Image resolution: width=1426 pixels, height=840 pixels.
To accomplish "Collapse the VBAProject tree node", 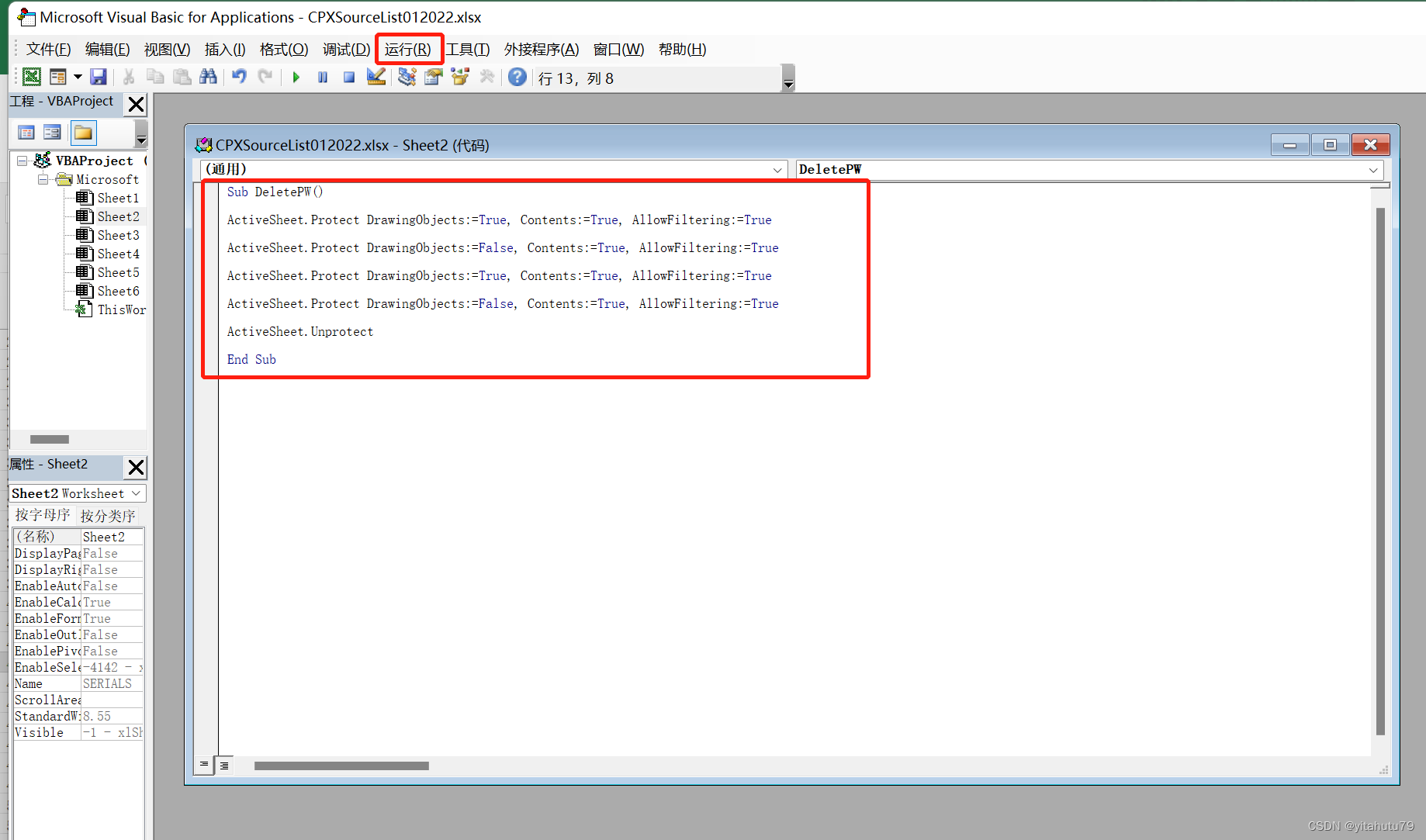I will pyautogui.click(x=22, y=161).
